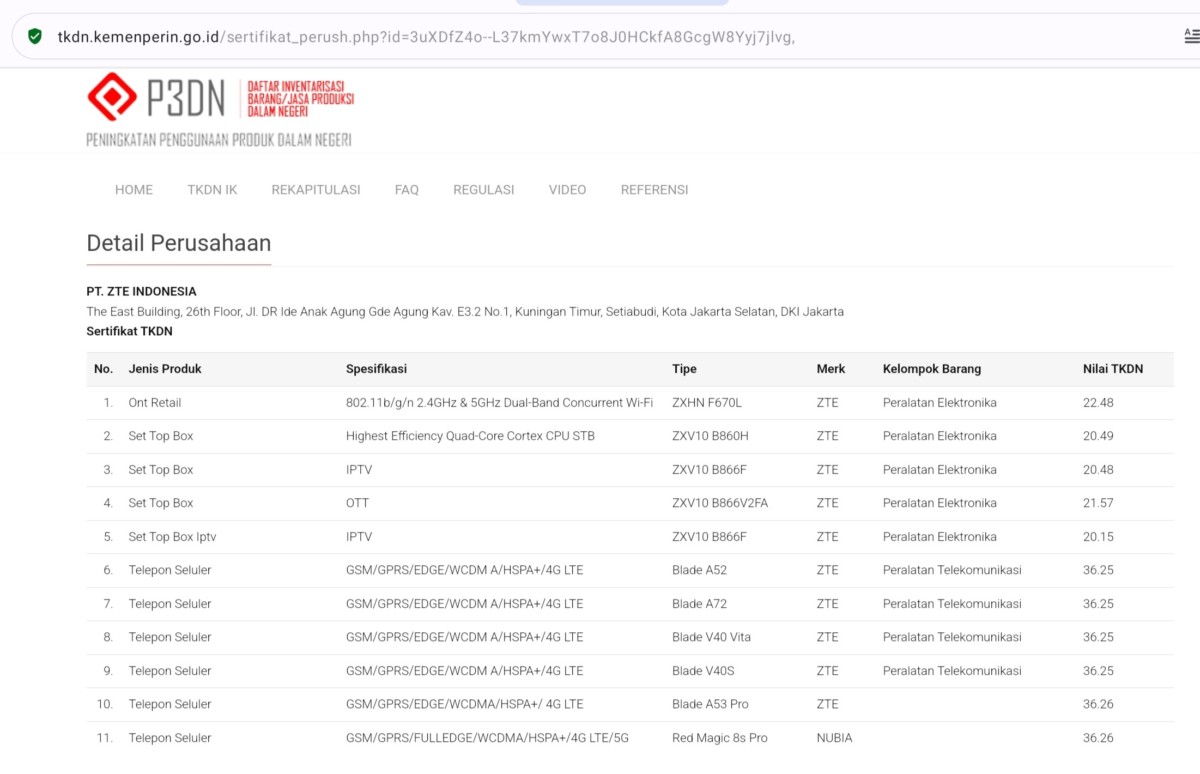
Task: Open the reader mode icon in address bar
Action: point(1191,37)
